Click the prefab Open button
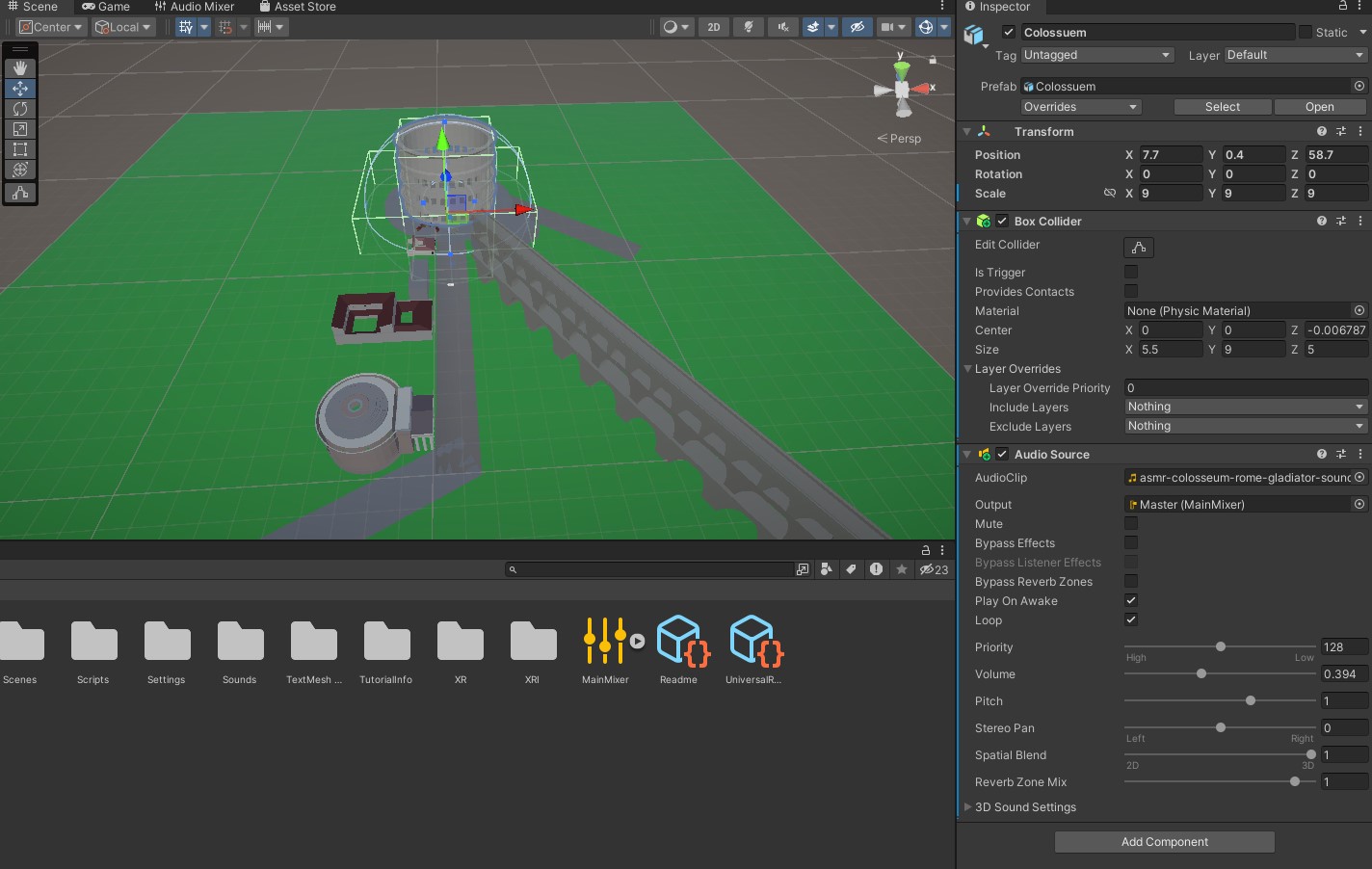Viewport: 1372px width, 869px height. click(x=1319, y=107)
